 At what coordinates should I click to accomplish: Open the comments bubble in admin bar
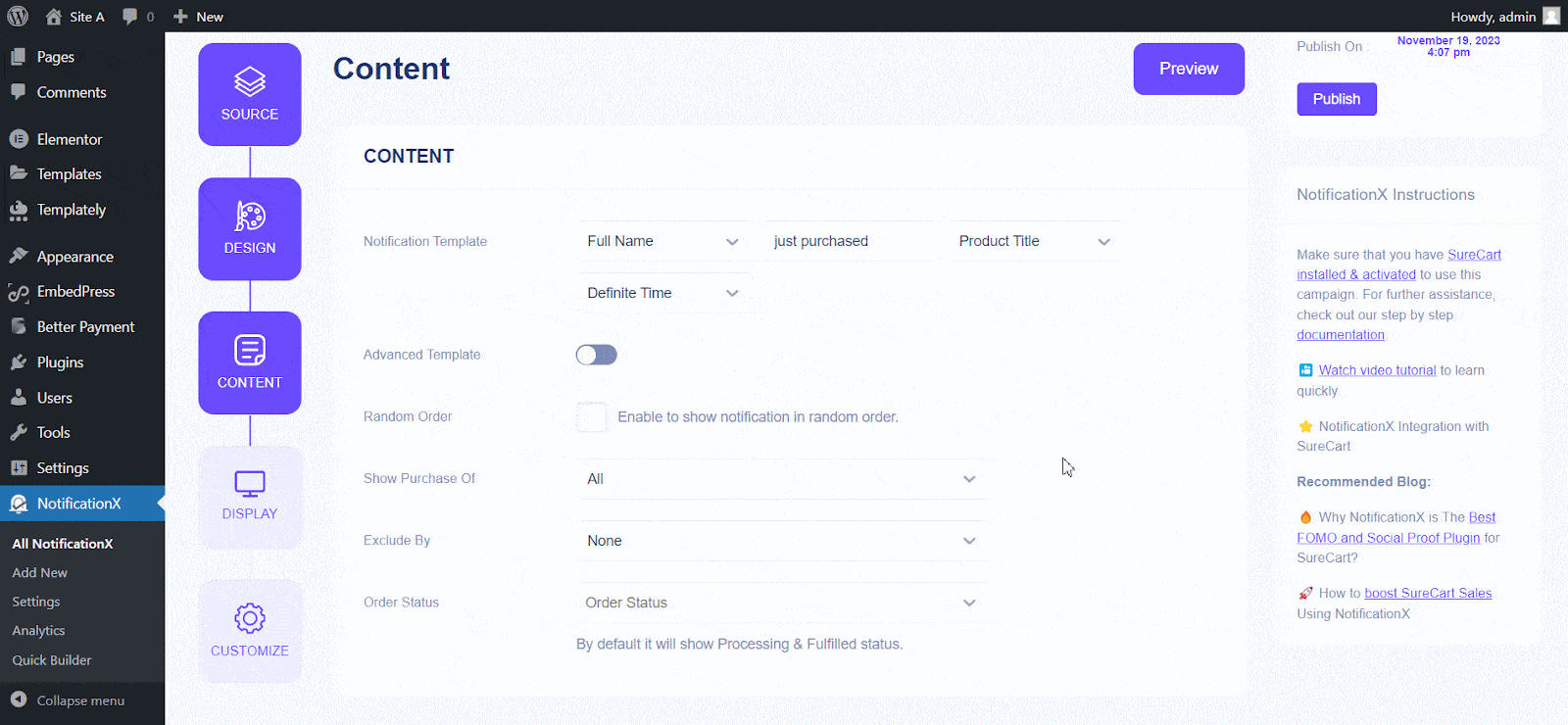[129, 17]
